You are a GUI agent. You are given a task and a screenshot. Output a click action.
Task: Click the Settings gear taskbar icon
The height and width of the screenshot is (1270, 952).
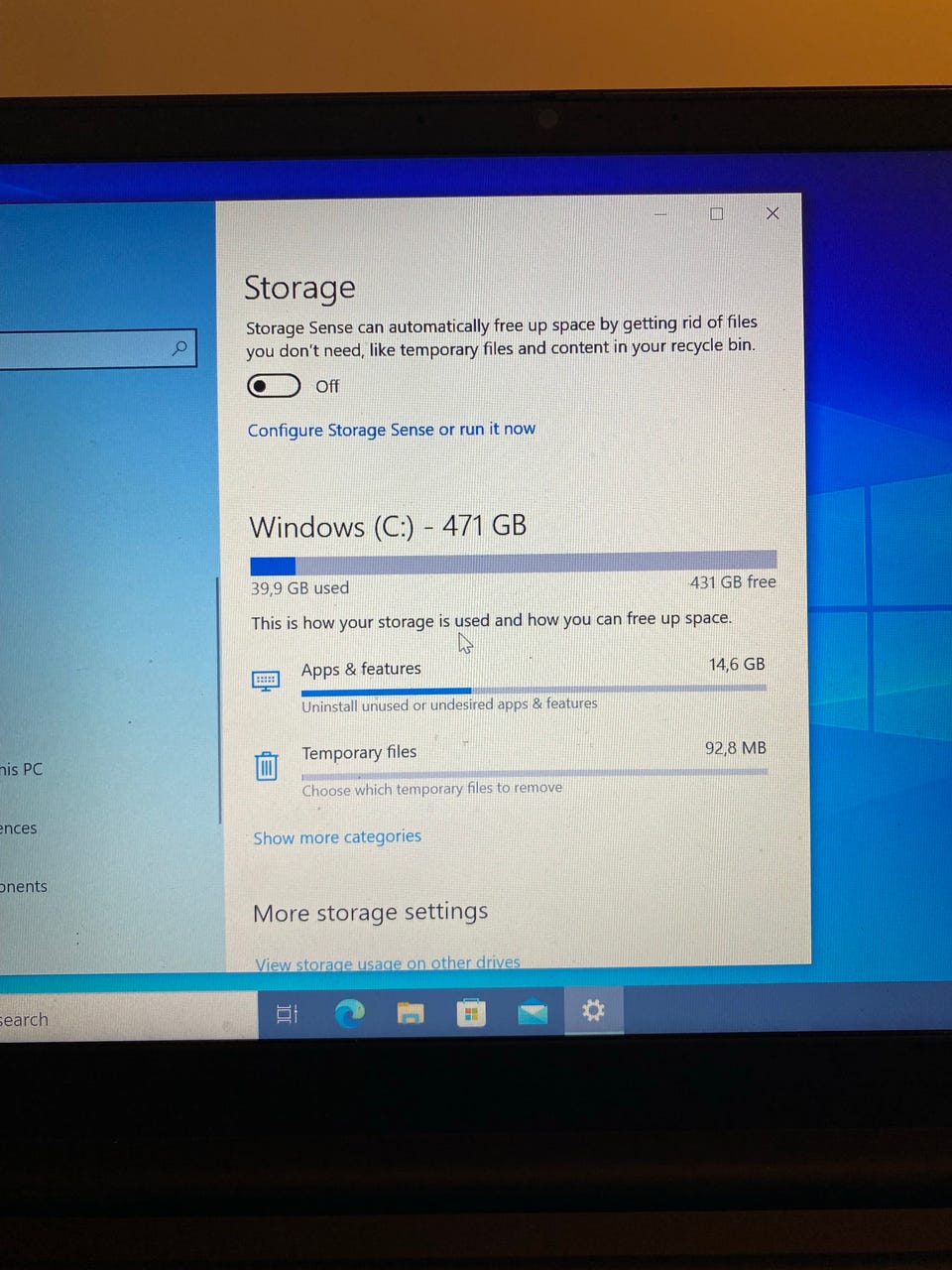pyautogui.click(x=593, y=1011)
